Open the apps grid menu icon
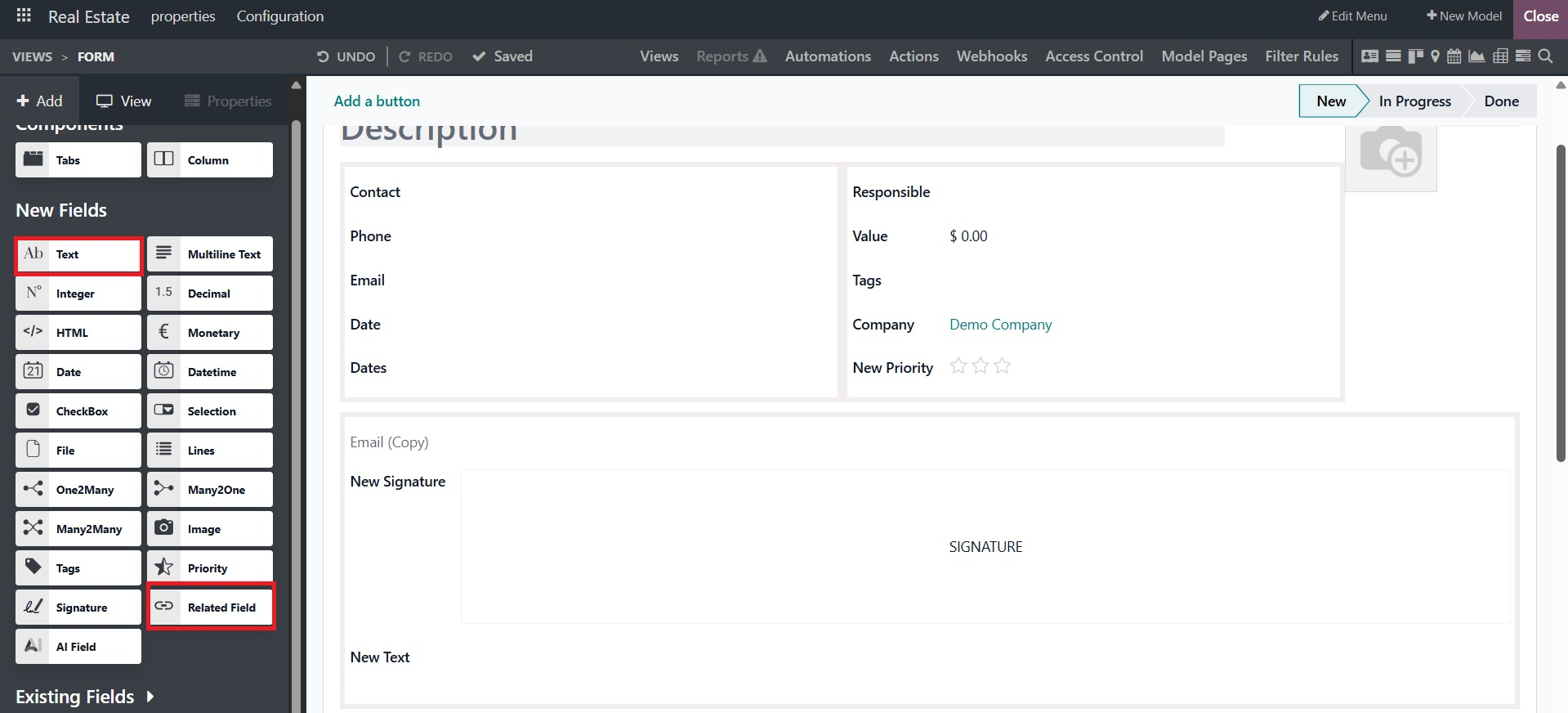This screenshot has height=713, width=1568. point(24,16)
